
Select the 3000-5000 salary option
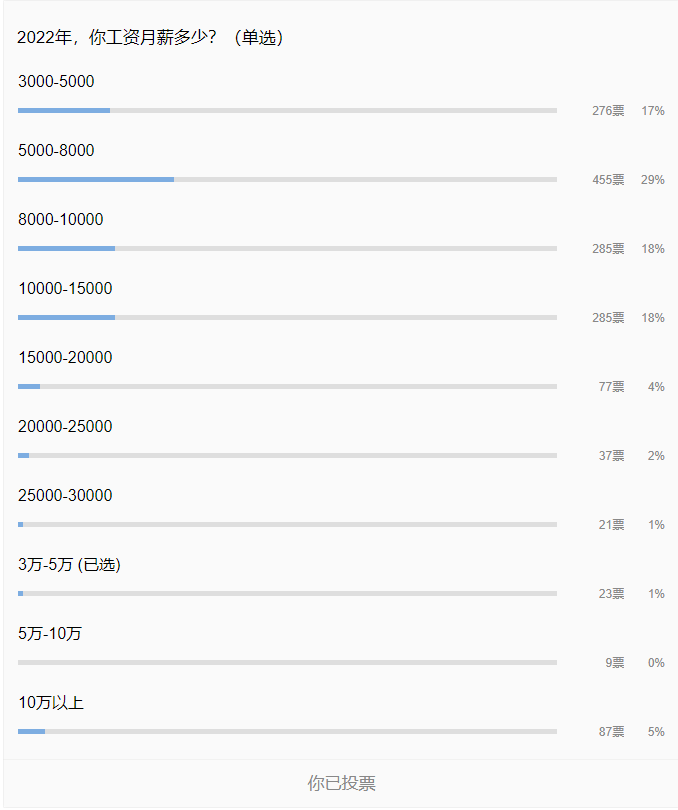[x=56, y=82]
